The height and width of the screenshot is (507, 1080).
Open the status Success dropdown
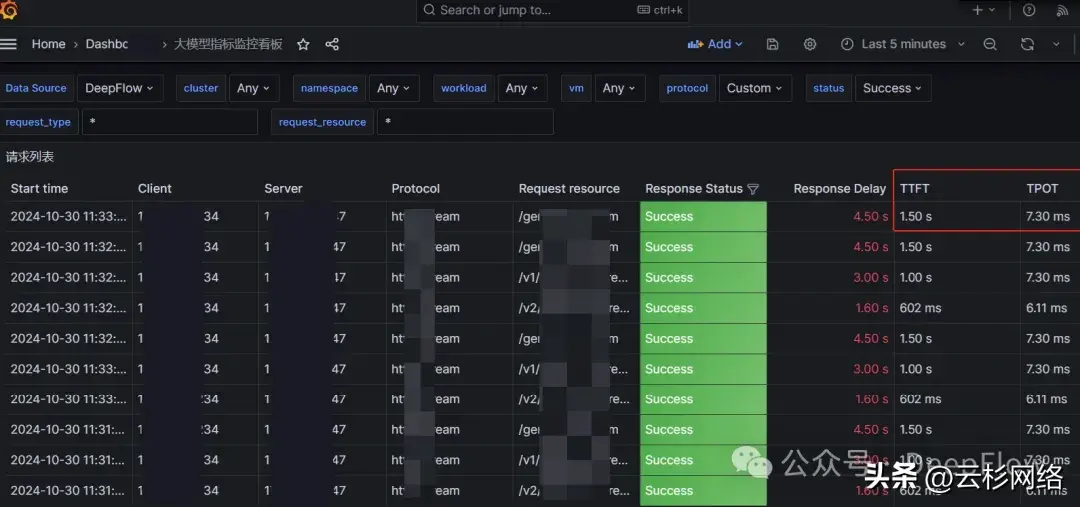893,88
